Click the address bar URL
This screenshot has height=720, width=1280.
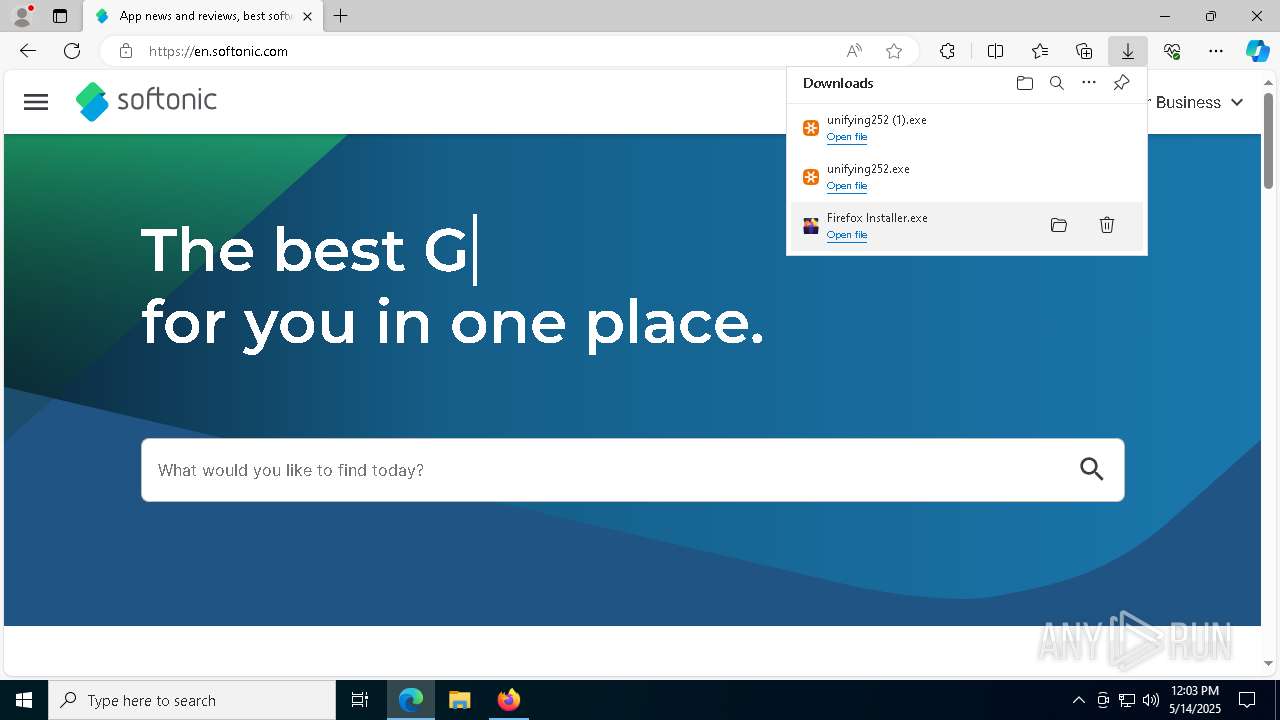click(x=218, y=51)
